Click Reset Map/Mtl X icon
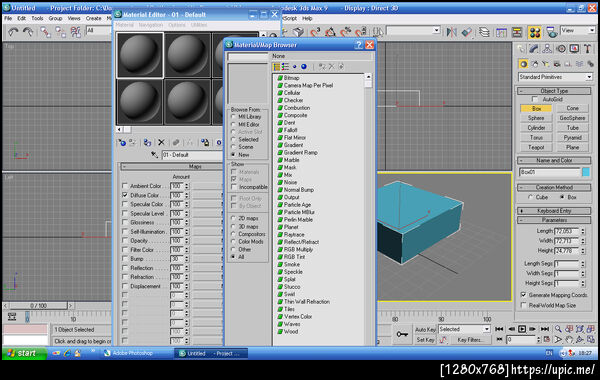The image size is (600, 380). click(161, 143)
